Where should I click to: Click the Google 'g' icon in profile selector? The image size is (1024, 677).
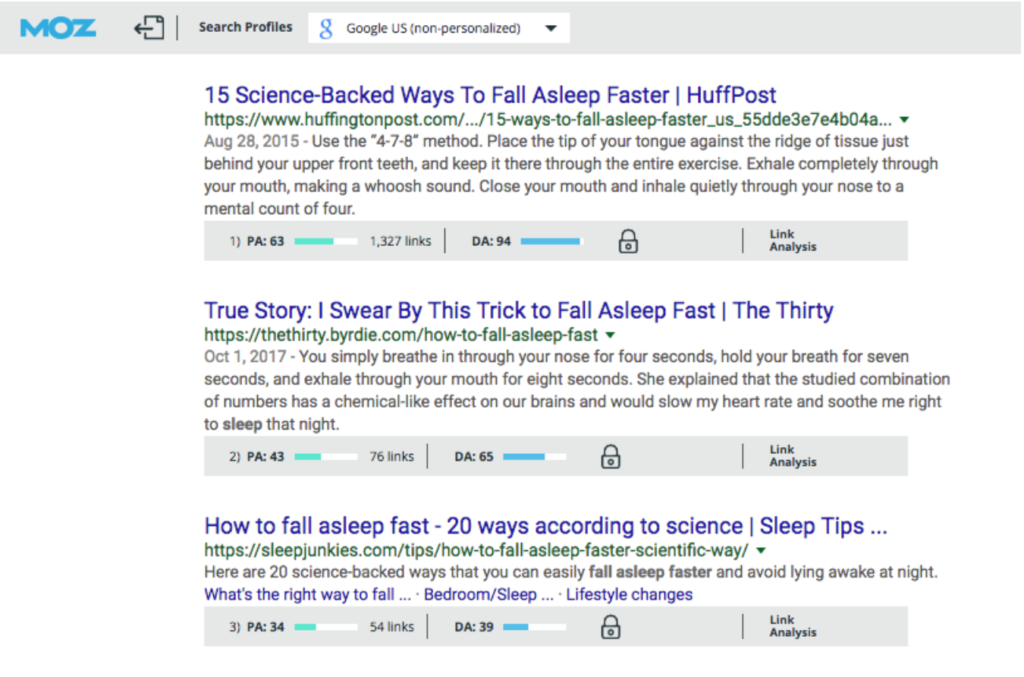(x=326, y=28)
